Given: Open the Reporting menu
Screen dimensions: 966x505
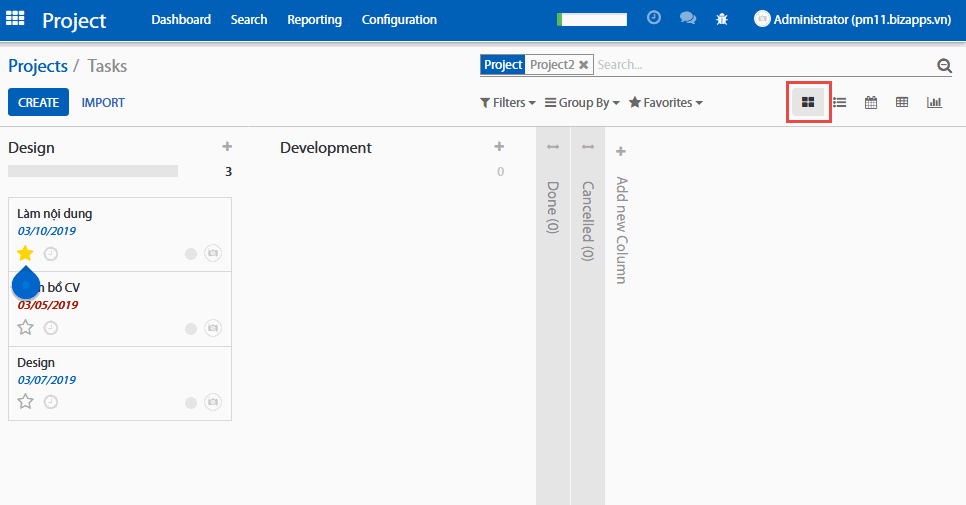Looking at the screenshot, I should (x=314, y=19).
